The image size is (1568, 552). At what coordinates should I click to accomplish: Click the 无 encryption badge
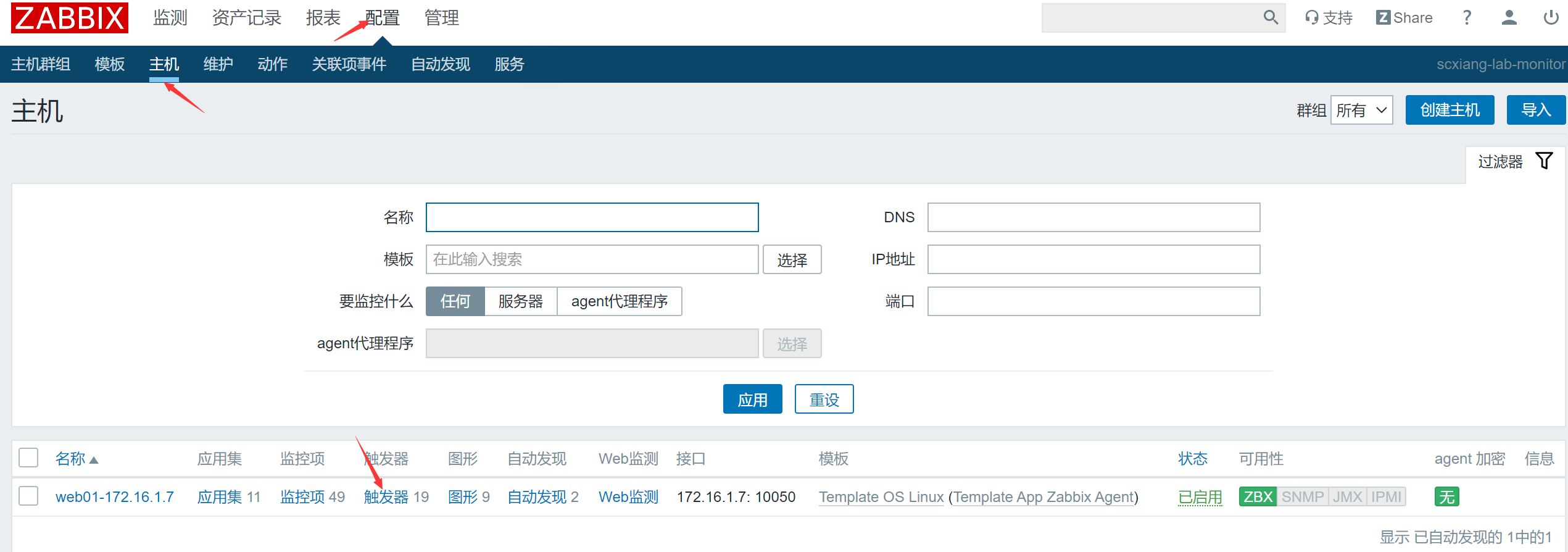pyautogui.click(x=1446, y=496)
